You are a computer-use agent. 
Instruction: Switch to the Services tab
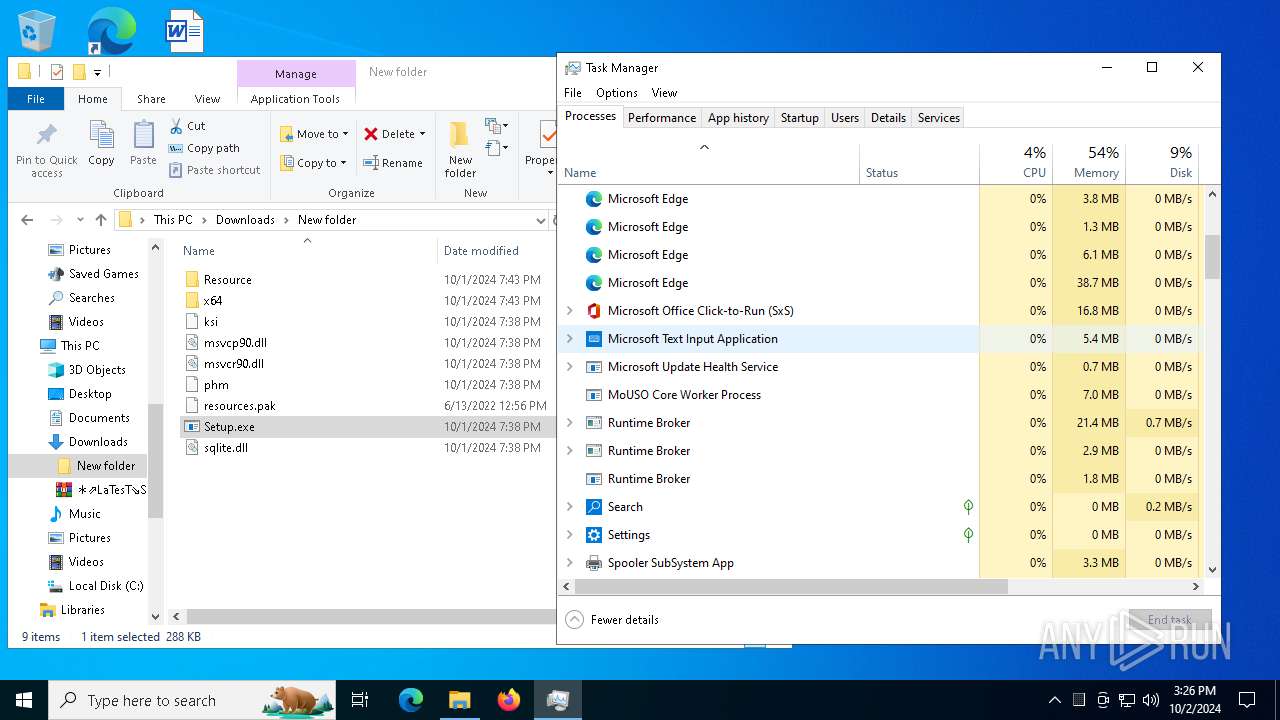click(938, 118)
